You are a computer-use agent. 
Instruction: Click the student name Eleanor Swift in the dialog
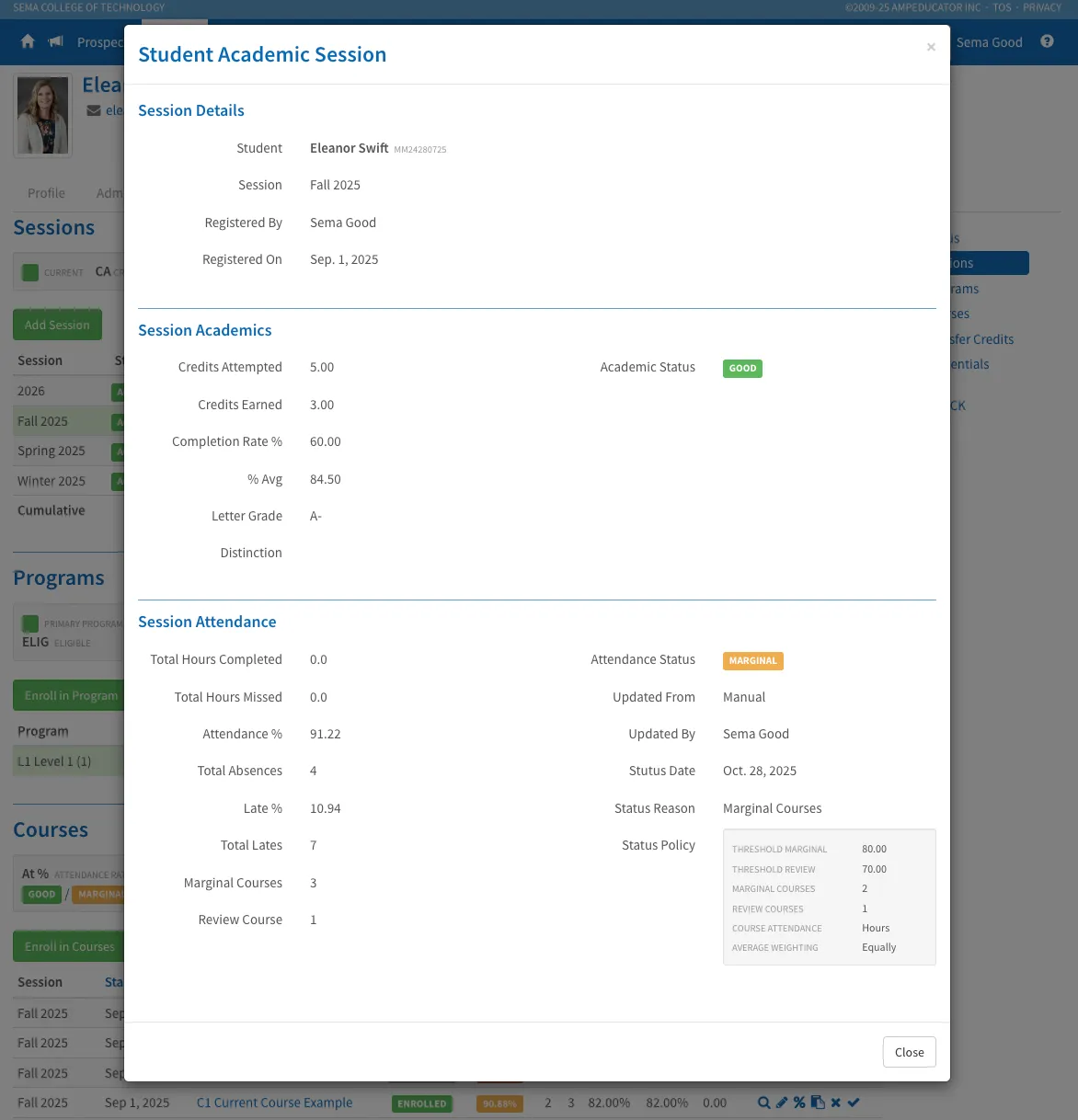(350, 148)
